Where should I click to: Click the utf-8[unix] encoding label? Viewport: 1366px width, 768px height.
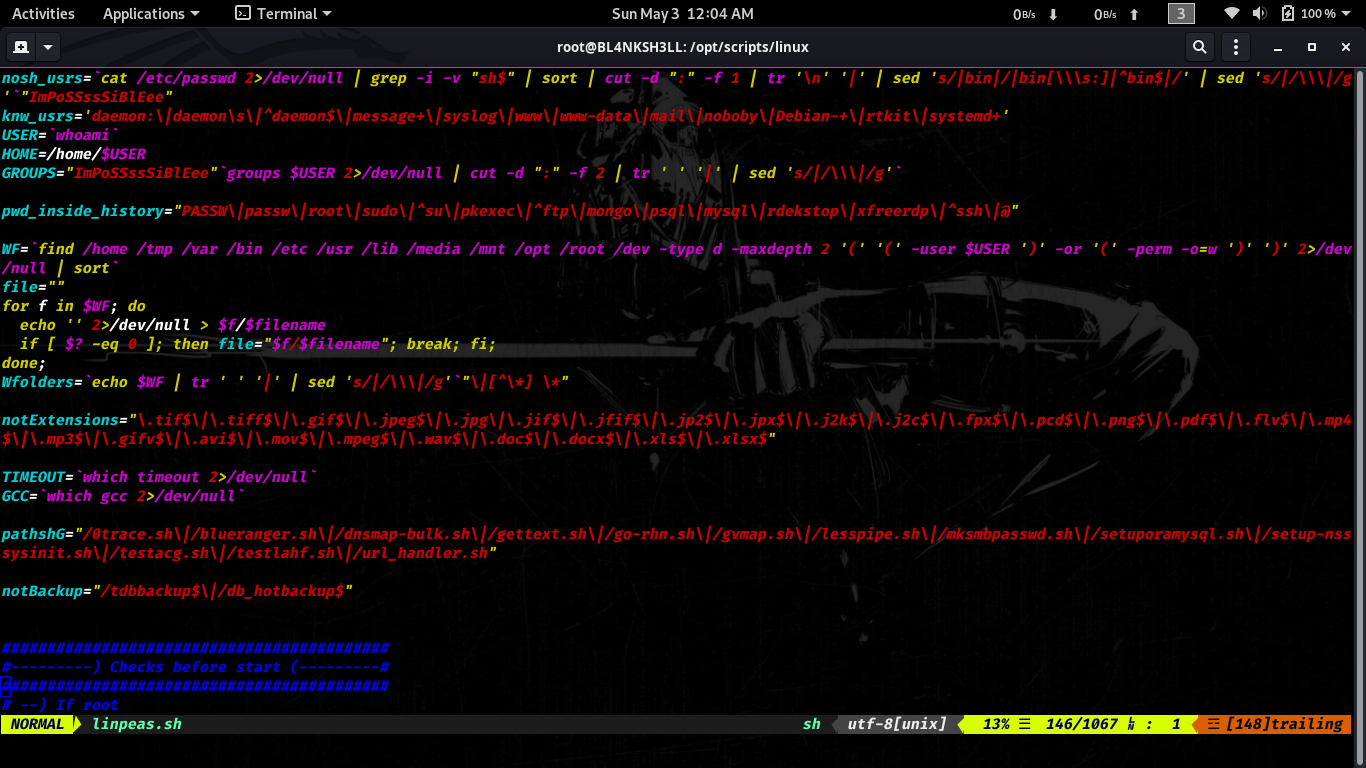click(x=896, y=723)
